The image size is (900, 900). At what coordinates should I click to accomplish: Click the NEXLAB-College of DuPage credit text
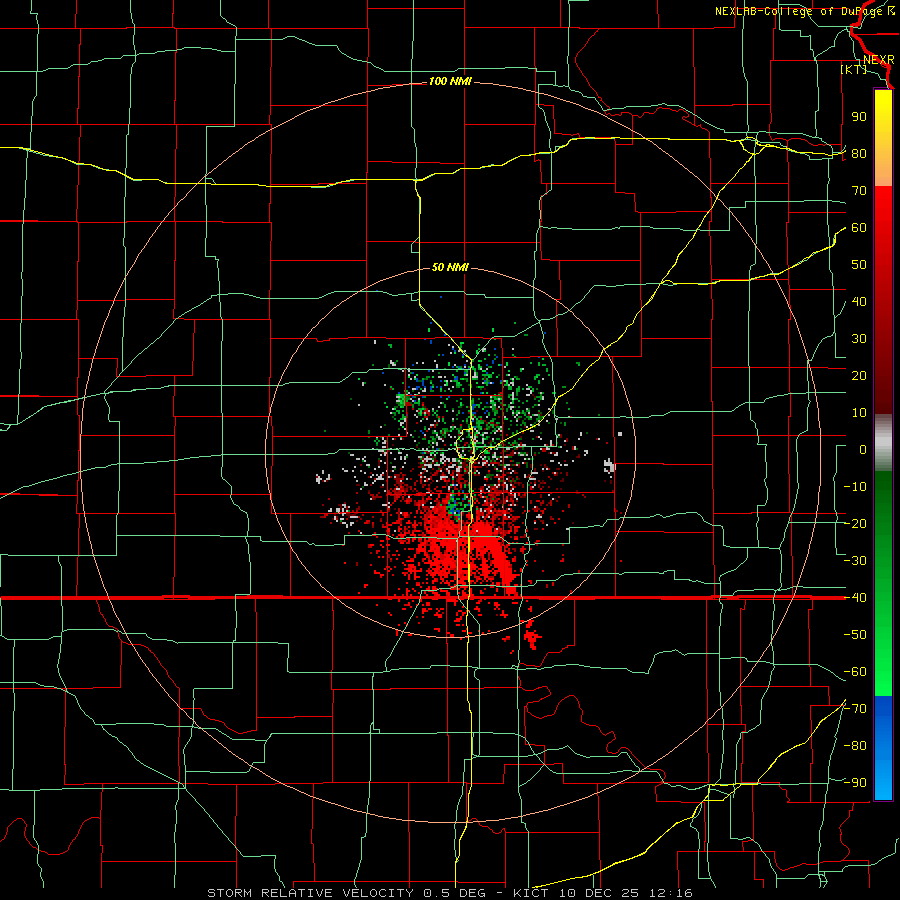(x=804, y=11)
